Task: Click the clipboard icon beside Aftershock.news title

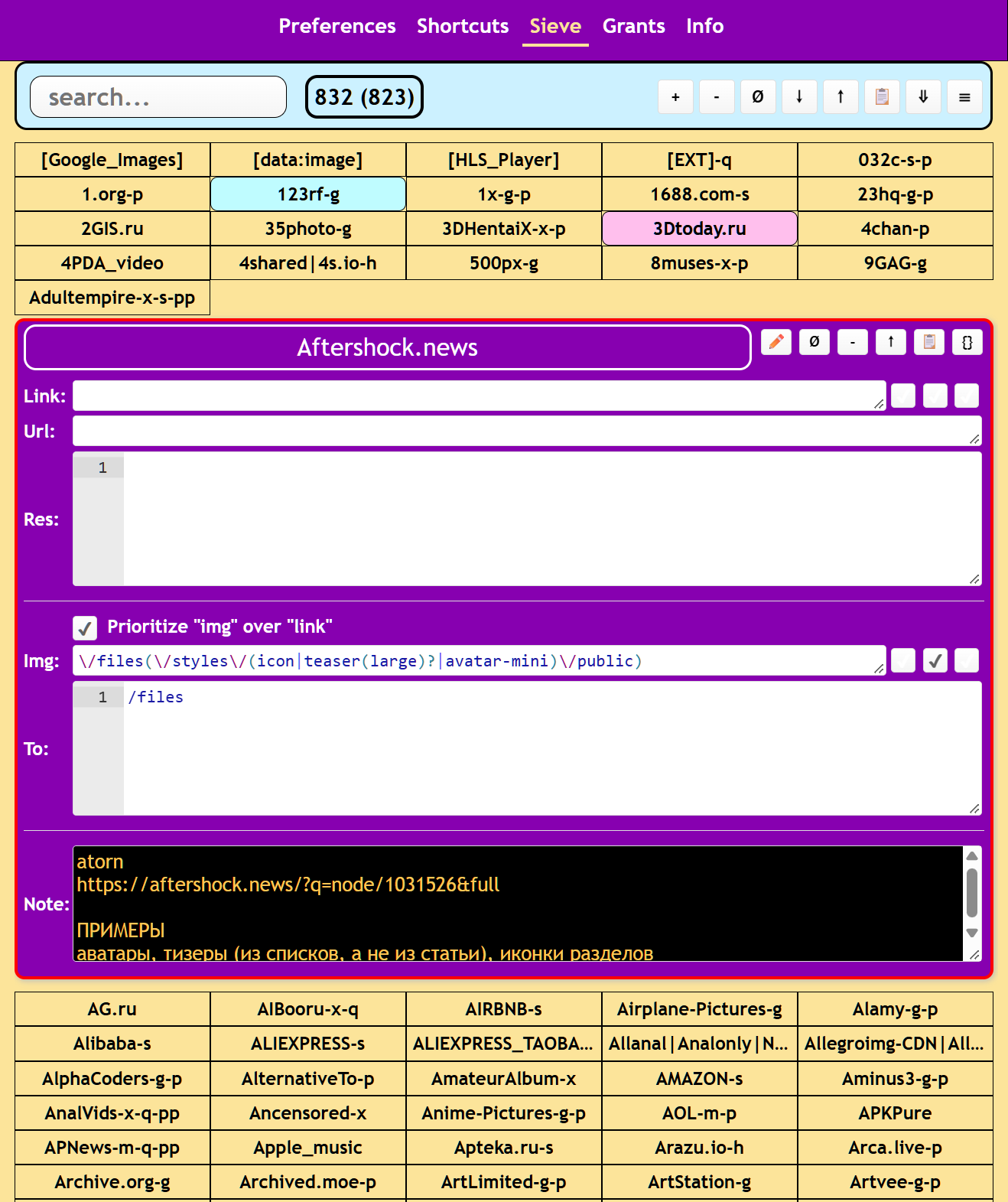Action: pyautogui.click(x=929, y=342)
